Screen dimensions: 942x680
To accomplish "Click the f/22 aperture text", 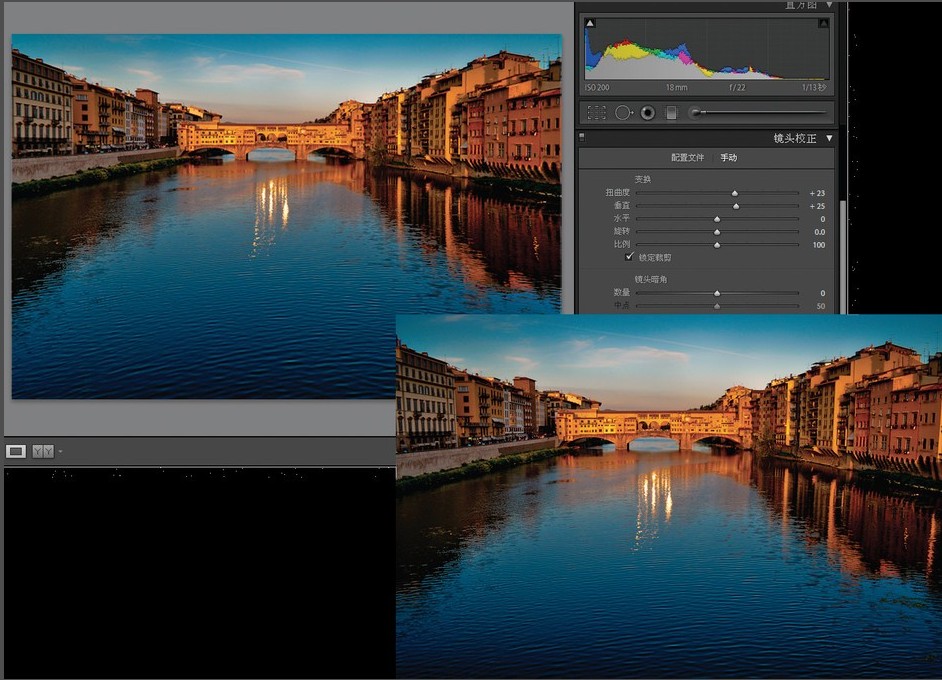I will [737, 88].
